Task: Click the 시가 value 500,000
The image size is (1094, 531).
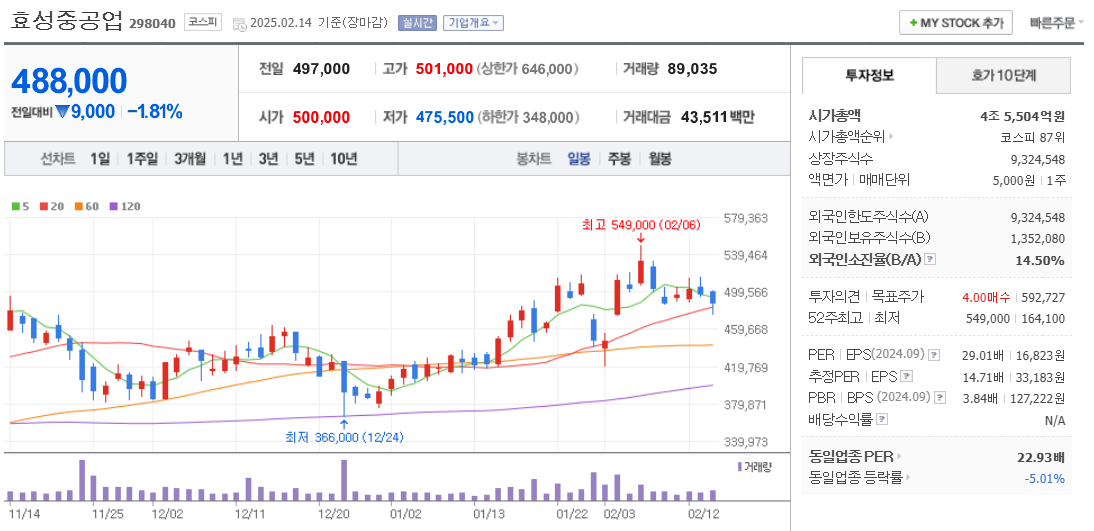Action: pos(321,117)
